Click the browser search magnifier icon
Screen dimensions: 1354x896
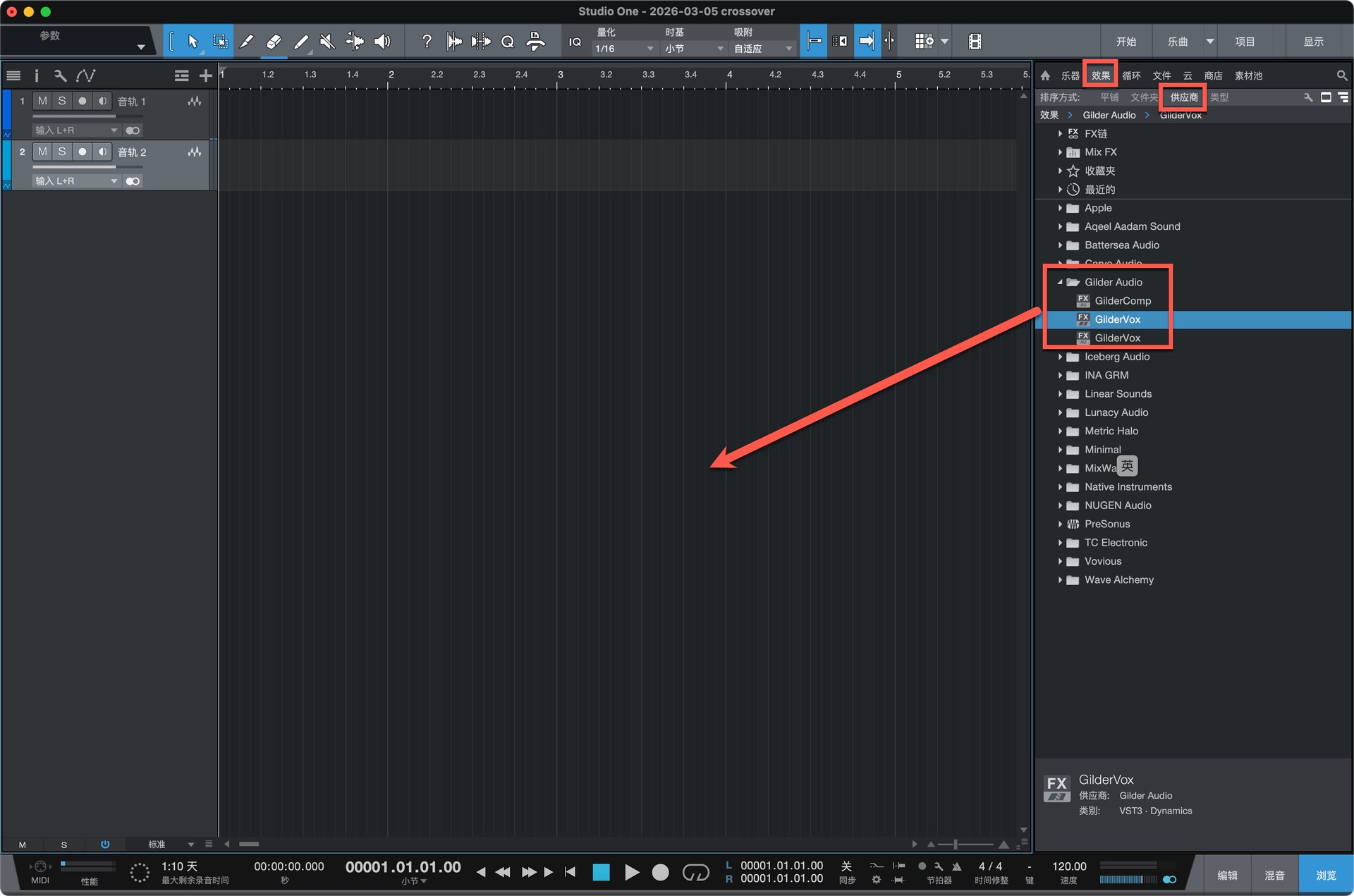pyautogui.click(x=1341, y=75)
